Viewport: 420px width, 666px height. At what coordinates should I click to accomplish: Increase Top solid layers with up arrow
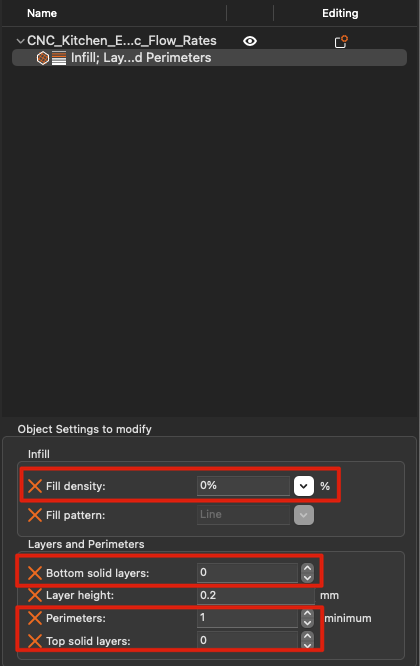click(x=307, y=636)
